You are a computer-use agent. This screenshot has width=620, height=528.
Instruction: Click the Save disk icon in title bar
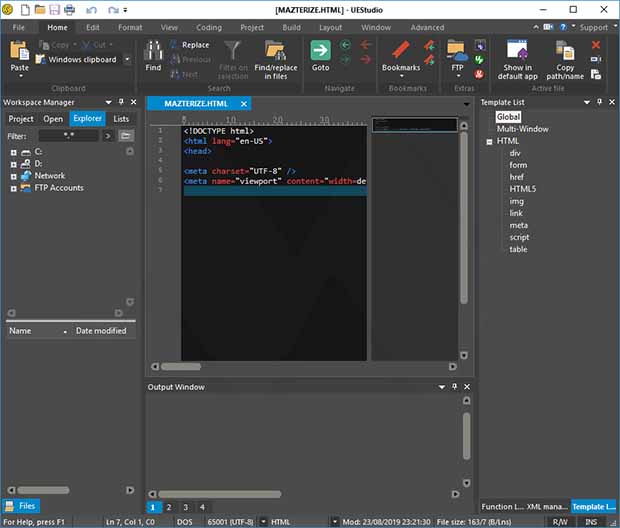[x=55, y=9]
